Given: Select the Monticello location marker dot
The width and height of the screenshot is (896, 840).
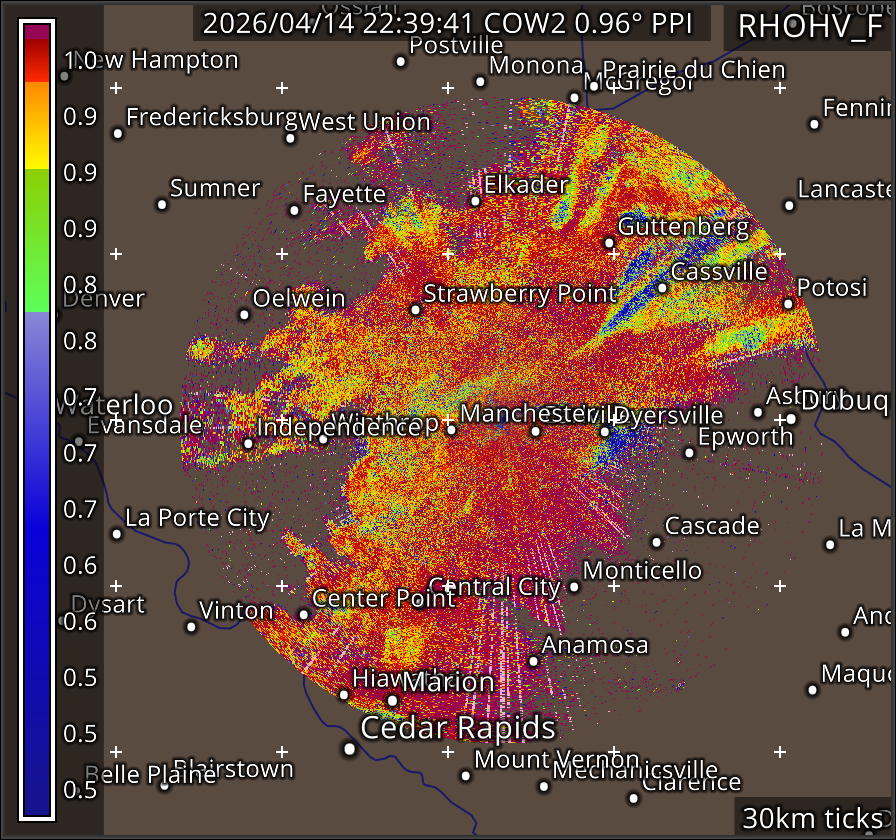Looking at the screenshot, I should pos(574,587).
